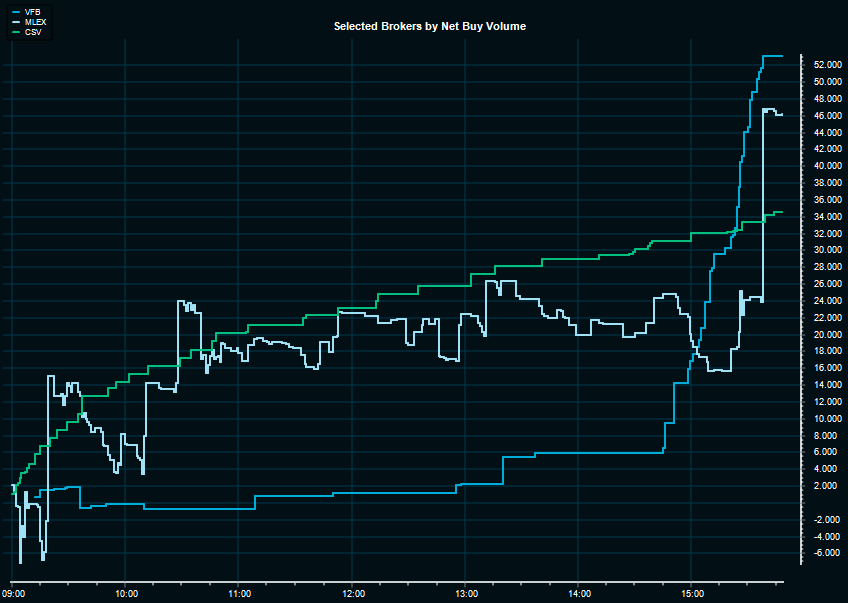Click the 20.000 value on the y-axis
The width and height of the screenshot is (848, 603).
(x=826, y=335)
